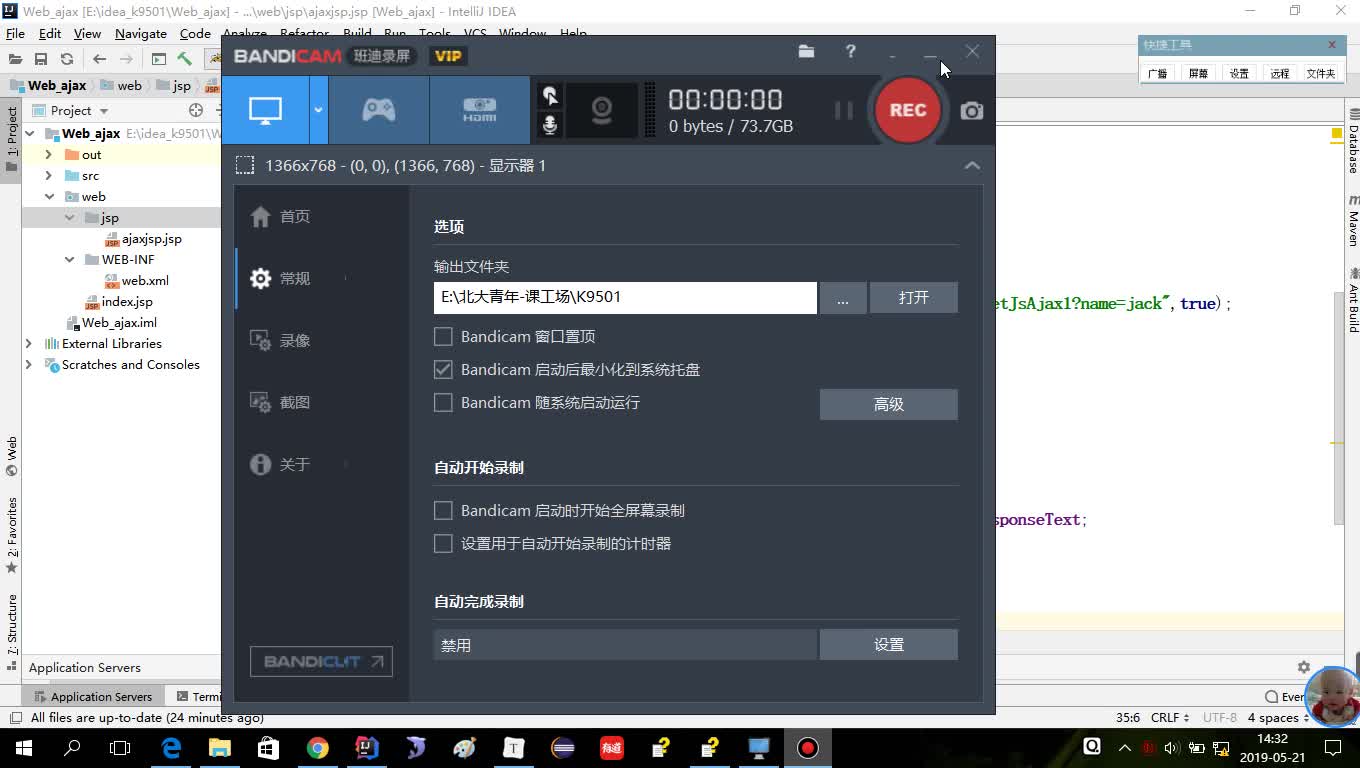The image size is (1360, 768).
Task: Open the 常规 (General) section
Action: 280,279
